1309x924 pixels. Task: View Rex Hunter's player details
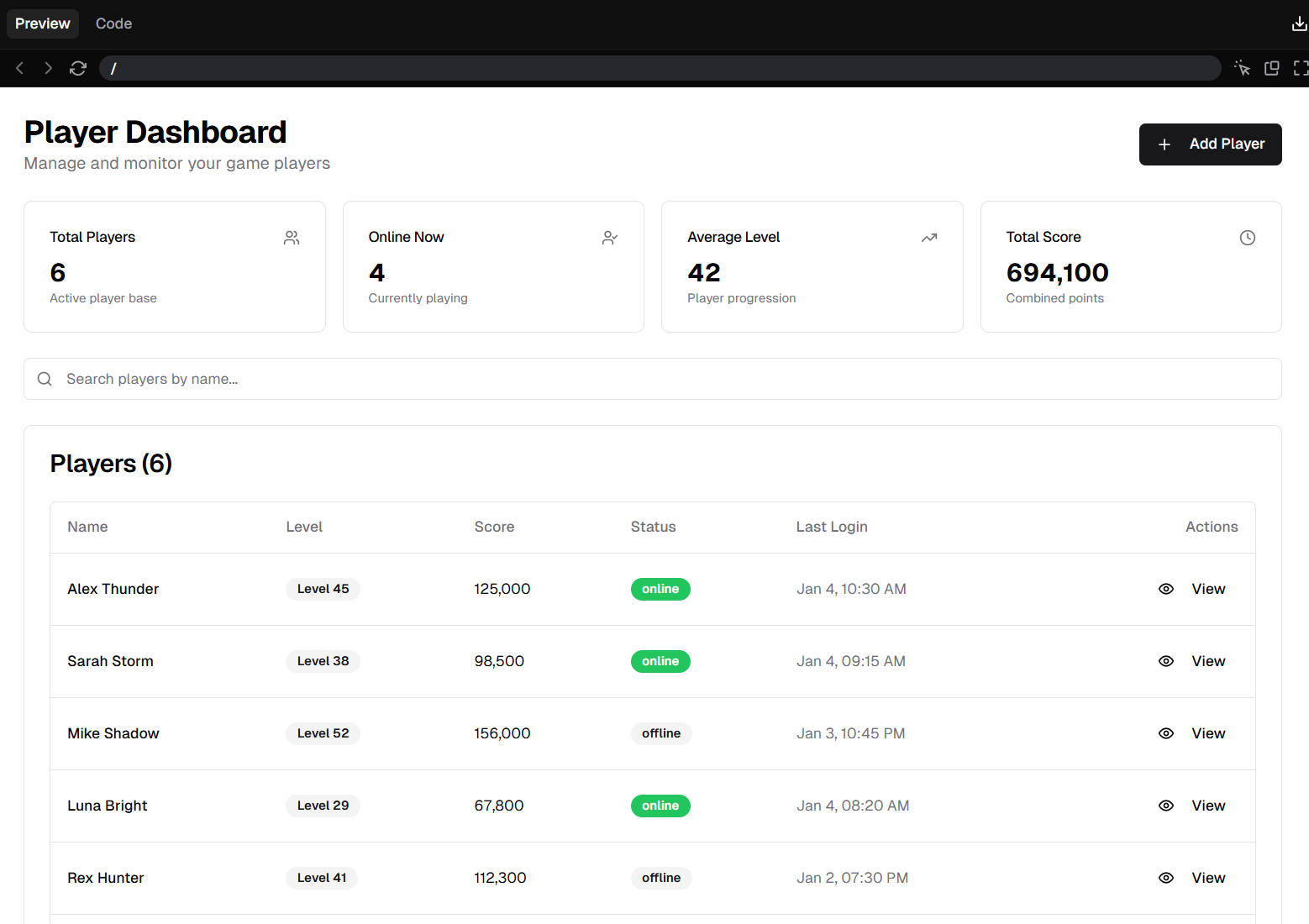coord(1191,878)
